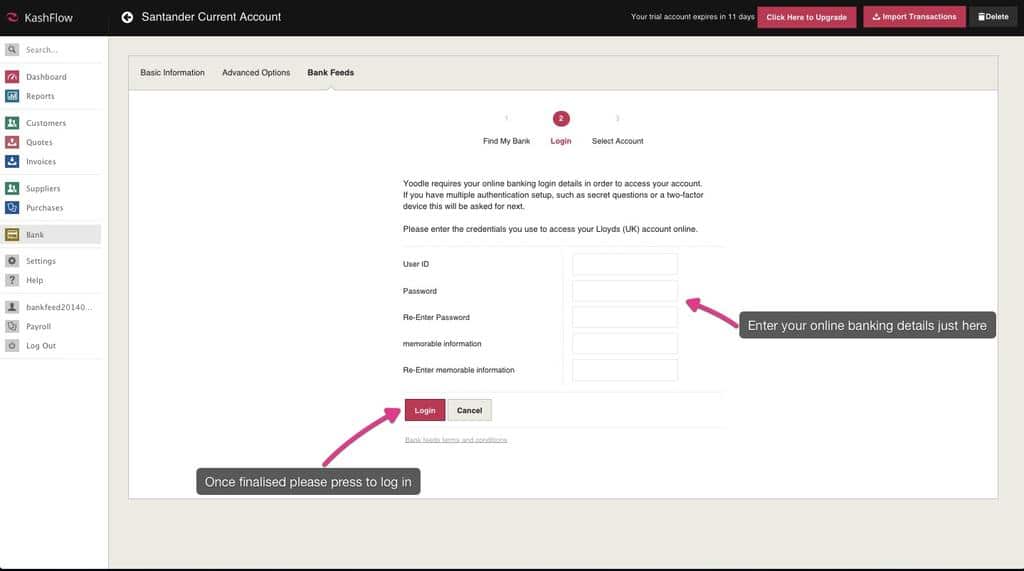
Task: Click the back arrow beside Santander Current Account
Action: (x=127, y=17)
